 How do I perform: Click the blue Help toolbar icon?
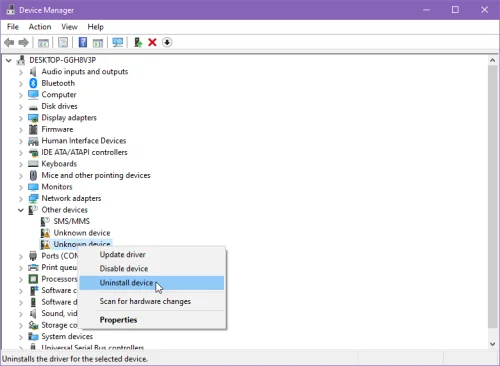tap(83, 42)
